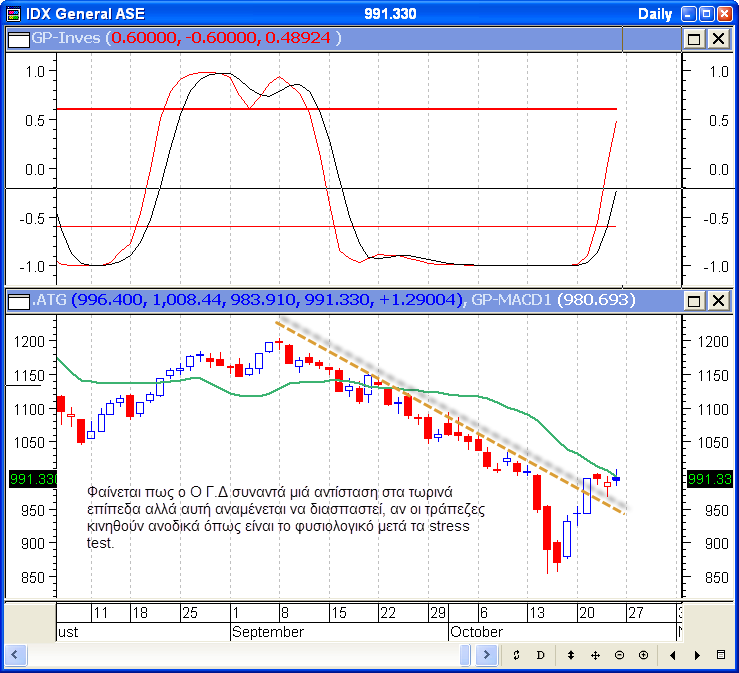
Task: Open GP-Inves pane menu icon at left
Action: pyautogui.click(x=18, y=38)
